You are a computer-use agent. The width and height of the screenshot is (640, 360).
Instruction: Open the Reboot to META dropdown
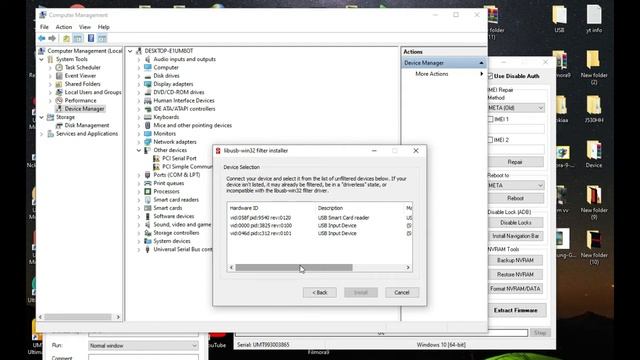(x=516, y=185)
